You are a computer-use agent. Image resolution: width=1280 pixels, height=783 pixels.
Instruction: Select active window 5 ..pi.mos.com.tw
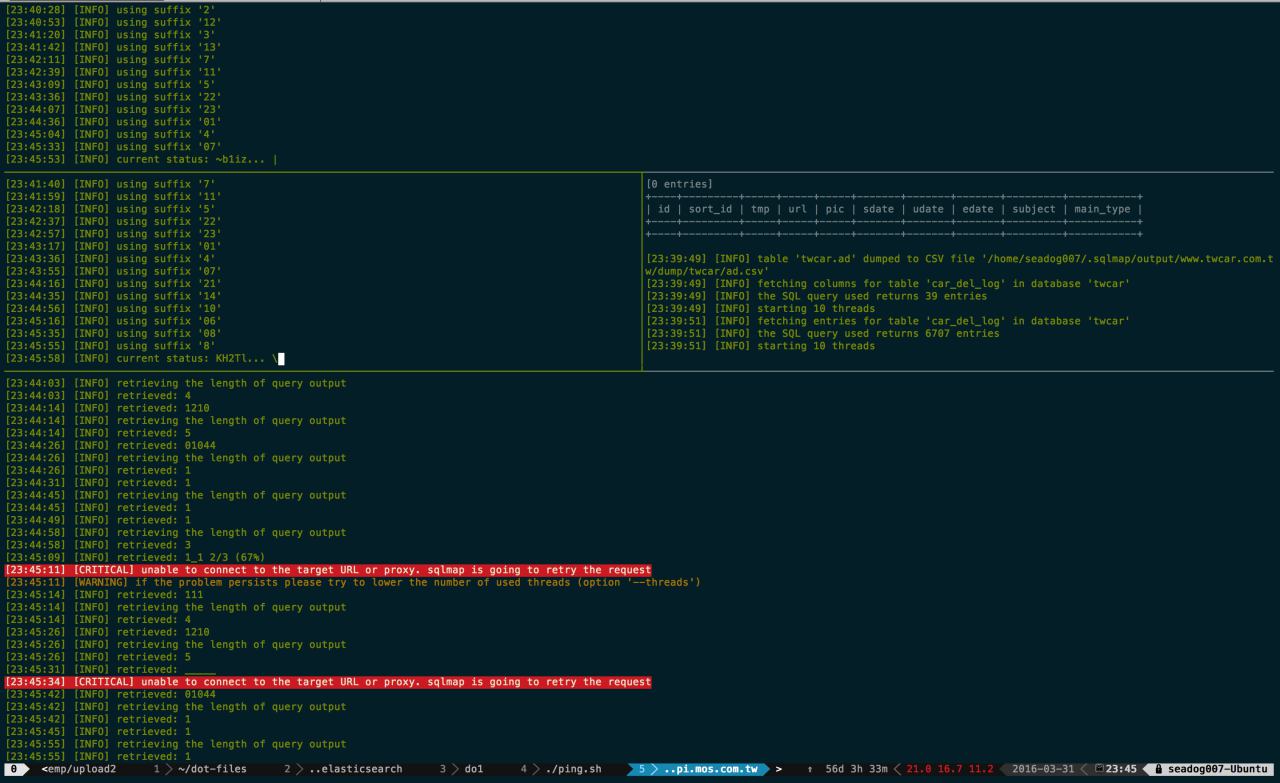(x=698, y=769)
